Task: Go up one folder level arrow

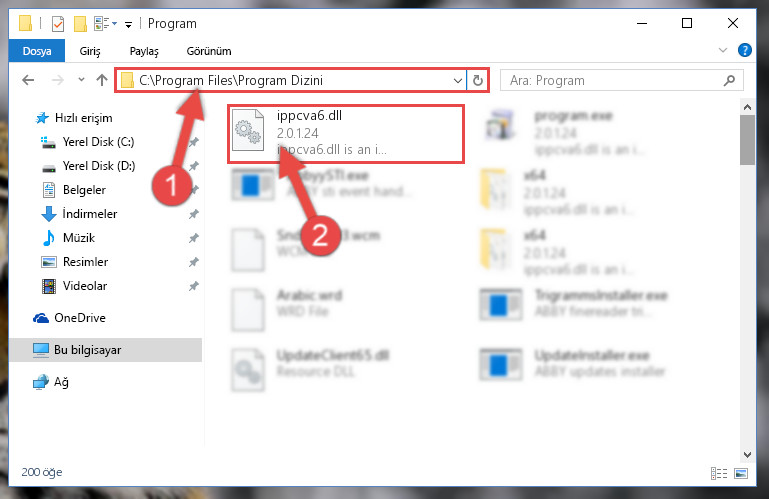Action: tap(102, 80)
